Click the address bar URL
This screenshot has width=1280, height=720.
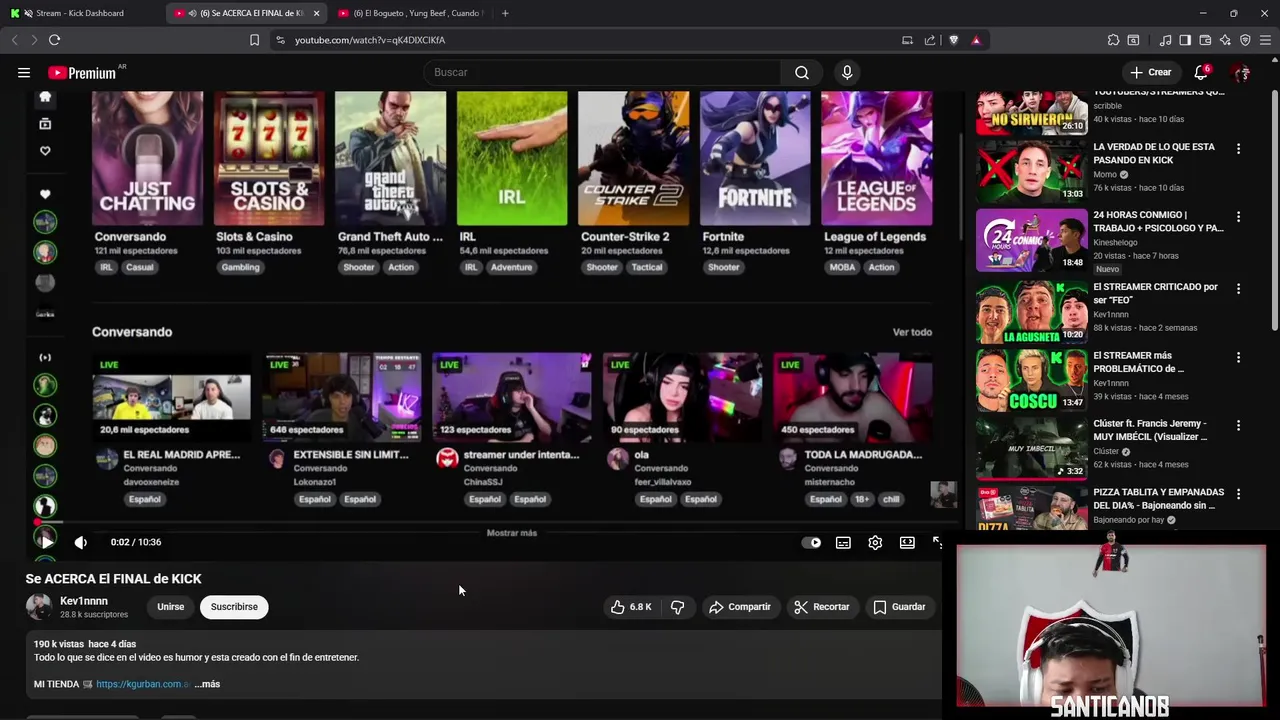pos(370,40)
